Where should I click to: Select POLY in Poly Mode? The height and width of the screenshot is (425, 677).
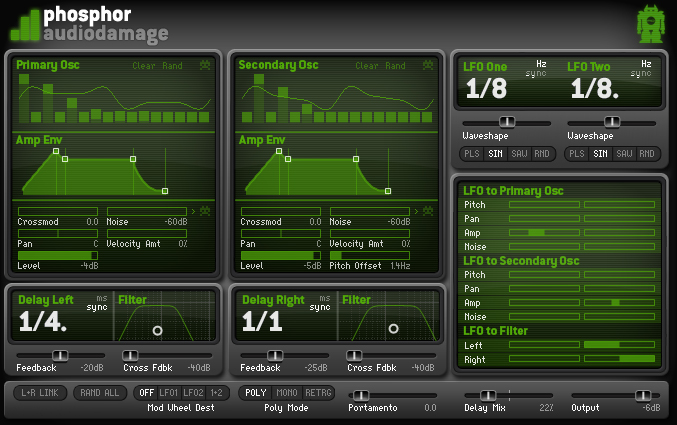tap(256, 393)
